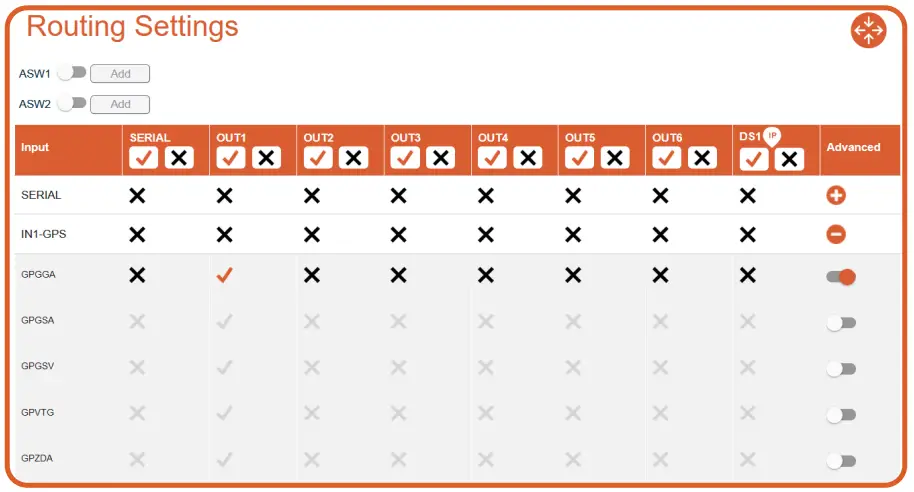Viewport: 914px width, 492px height.
Task: Toggle the ASW2 switch
Action: click(72, 103)
